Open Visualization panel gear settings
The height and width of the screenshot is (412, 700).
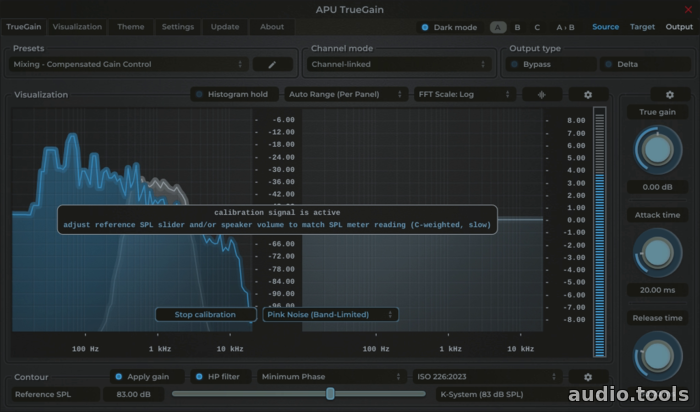tap(588, 95)
